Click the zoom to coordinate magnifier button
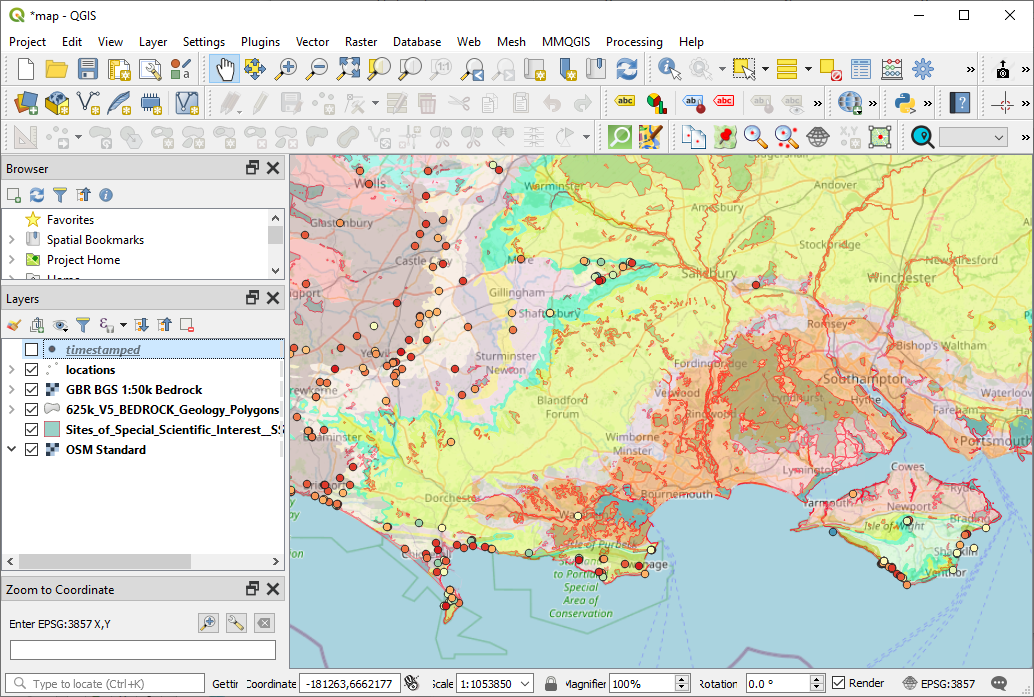The width and height of the screenshot is (1034, 697). 208,623
